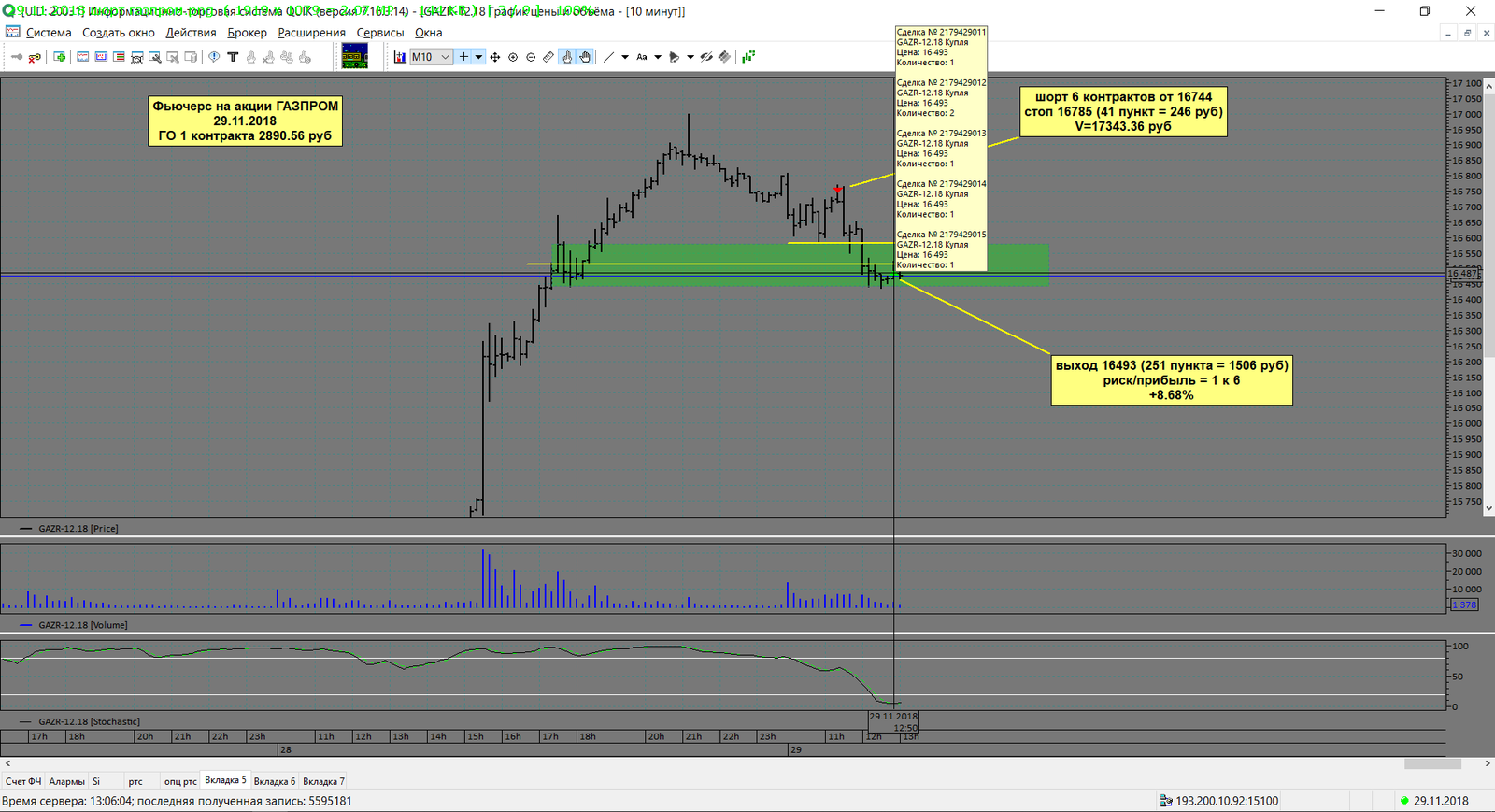This screenshot has height=812, width=1495.
Task: Click the GAZR-12.18 [Stochastic] legend label
Action: tap(89, 721)
